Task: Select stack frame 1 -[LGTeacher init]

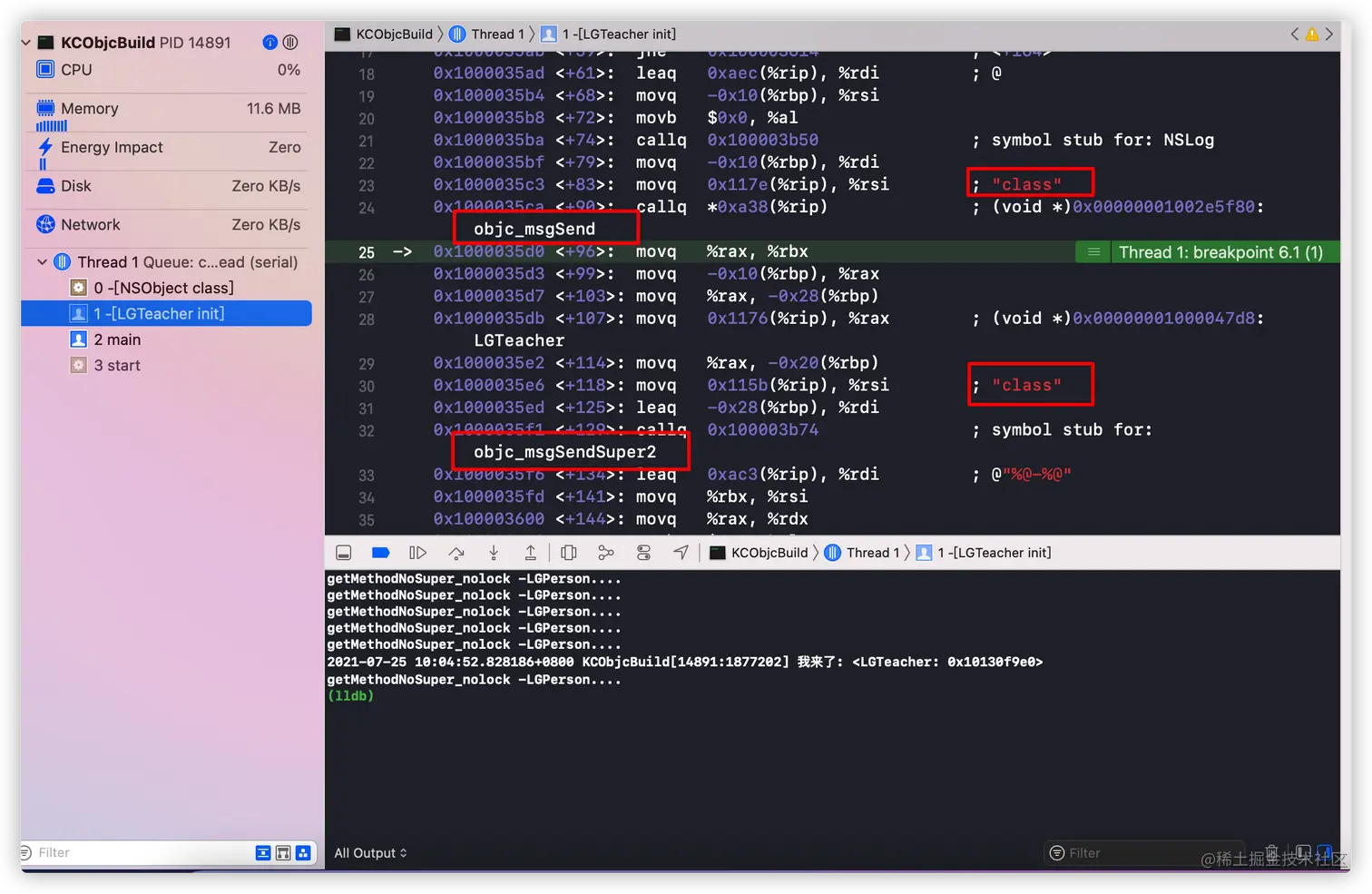Action: coord(168,314)
